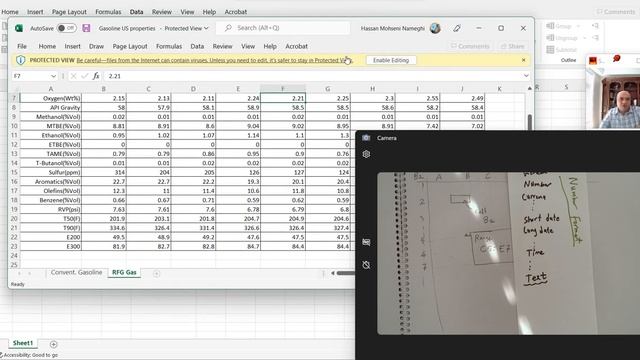Click Comments button in background Excel
This screenshot has width=640, height=360.
[616, 12]
